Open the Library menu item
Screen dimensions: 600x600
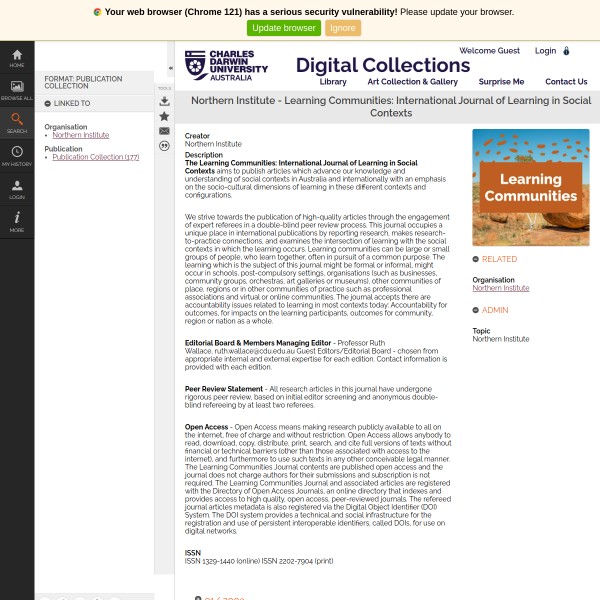click(333, 82)
